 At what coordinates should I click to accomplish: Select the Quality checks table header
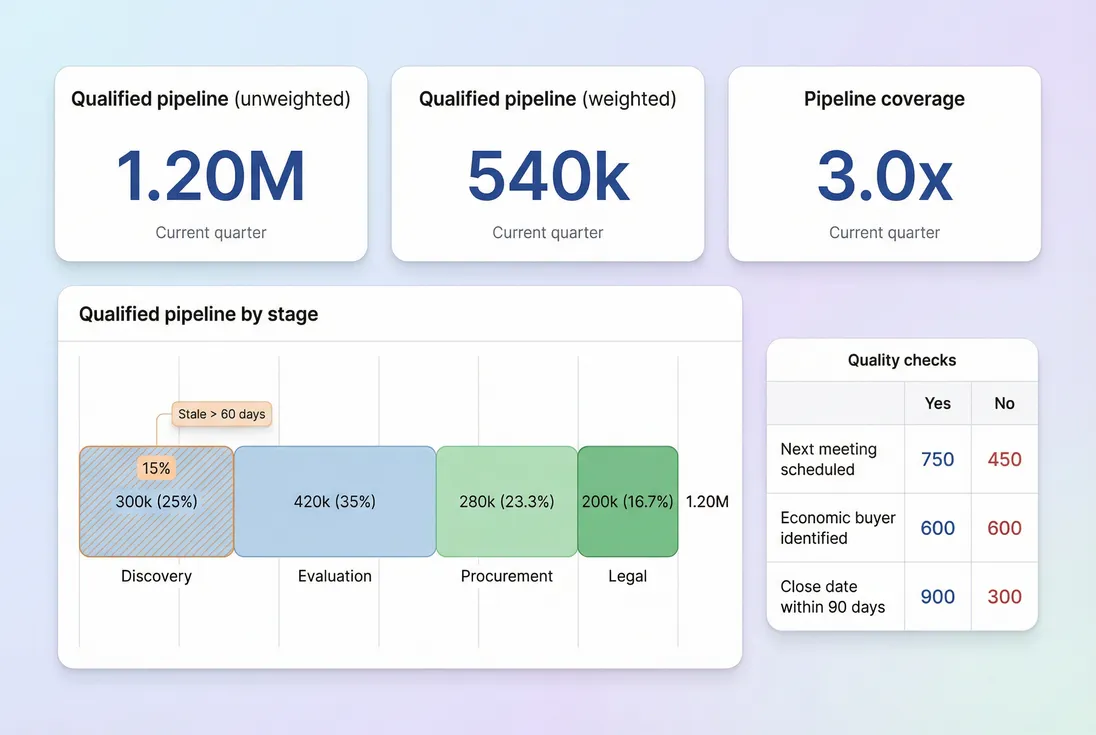pos(901,360)
